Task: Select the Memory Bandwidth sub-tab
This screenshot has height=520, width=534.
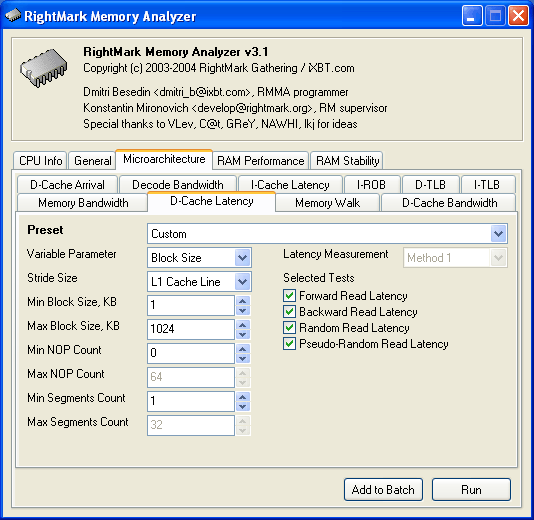Action: [83, 203]
